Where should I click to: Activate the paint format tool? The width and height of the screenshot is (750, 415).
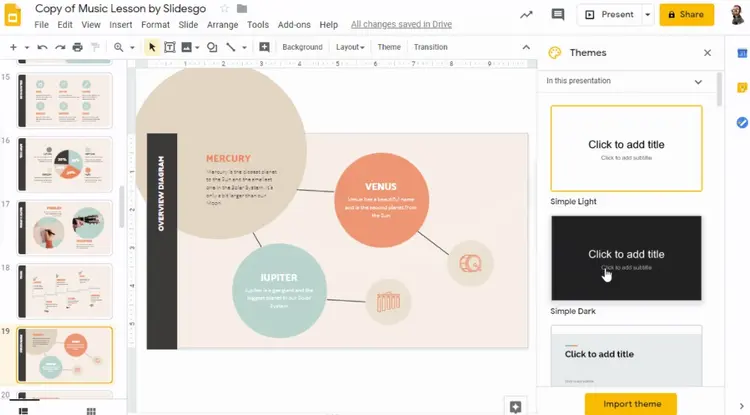click(95, 47)
